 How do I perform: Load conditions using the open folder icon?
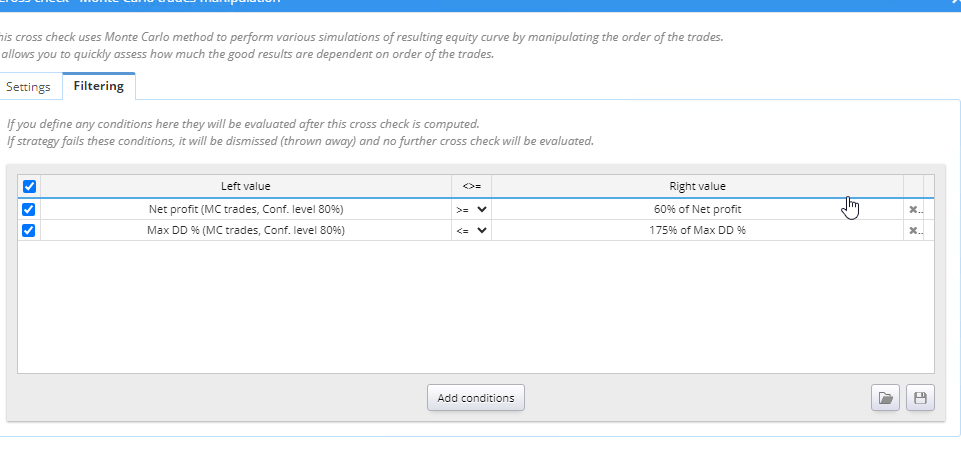(x=885, y=398)
